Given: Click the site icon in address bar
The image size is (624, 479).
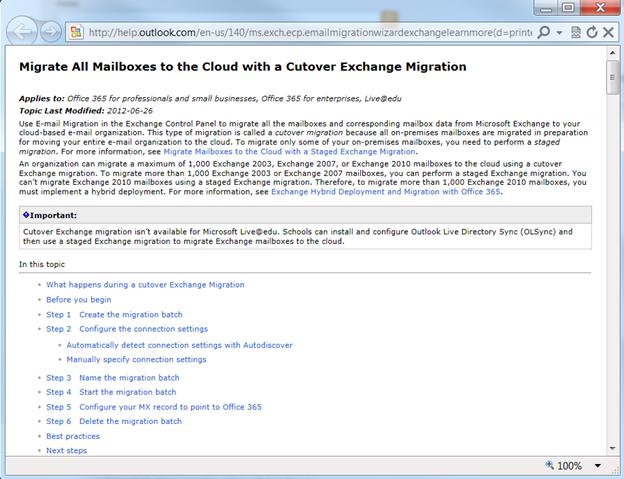Looking at the screenshot, I should pos(76,32).
